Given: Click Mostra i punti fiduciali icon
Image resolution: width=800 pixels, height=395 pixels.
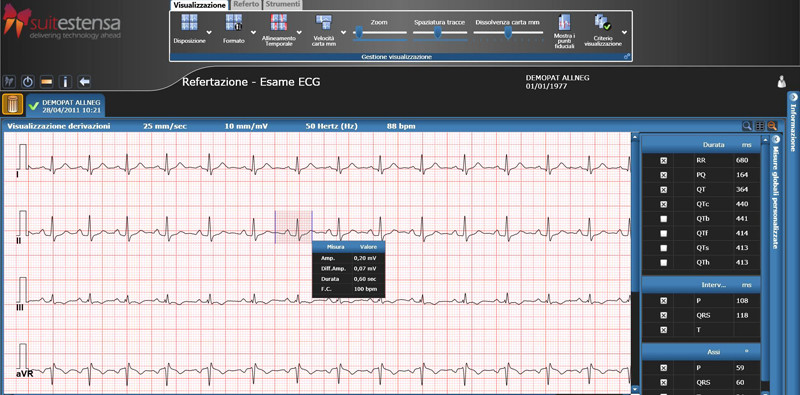Looking at the screenshot, I should tap(564, 23).
